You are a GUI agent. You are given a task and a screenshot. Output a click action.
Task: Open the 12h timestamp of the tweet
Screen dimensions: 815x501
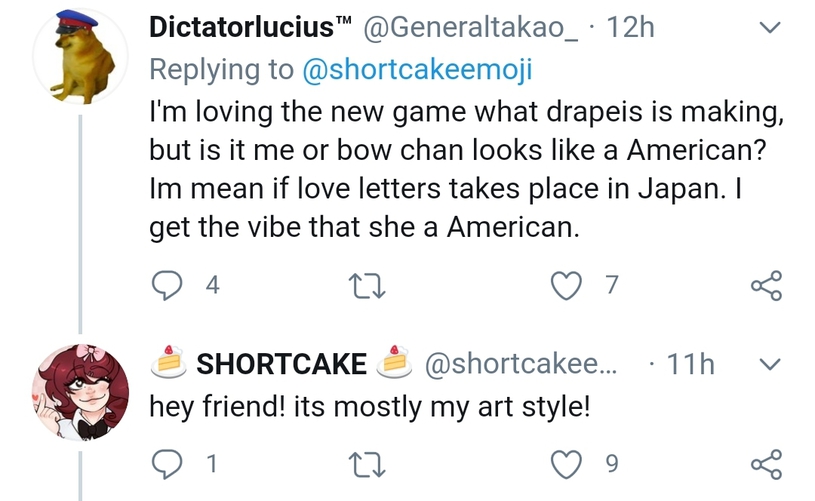630,28
